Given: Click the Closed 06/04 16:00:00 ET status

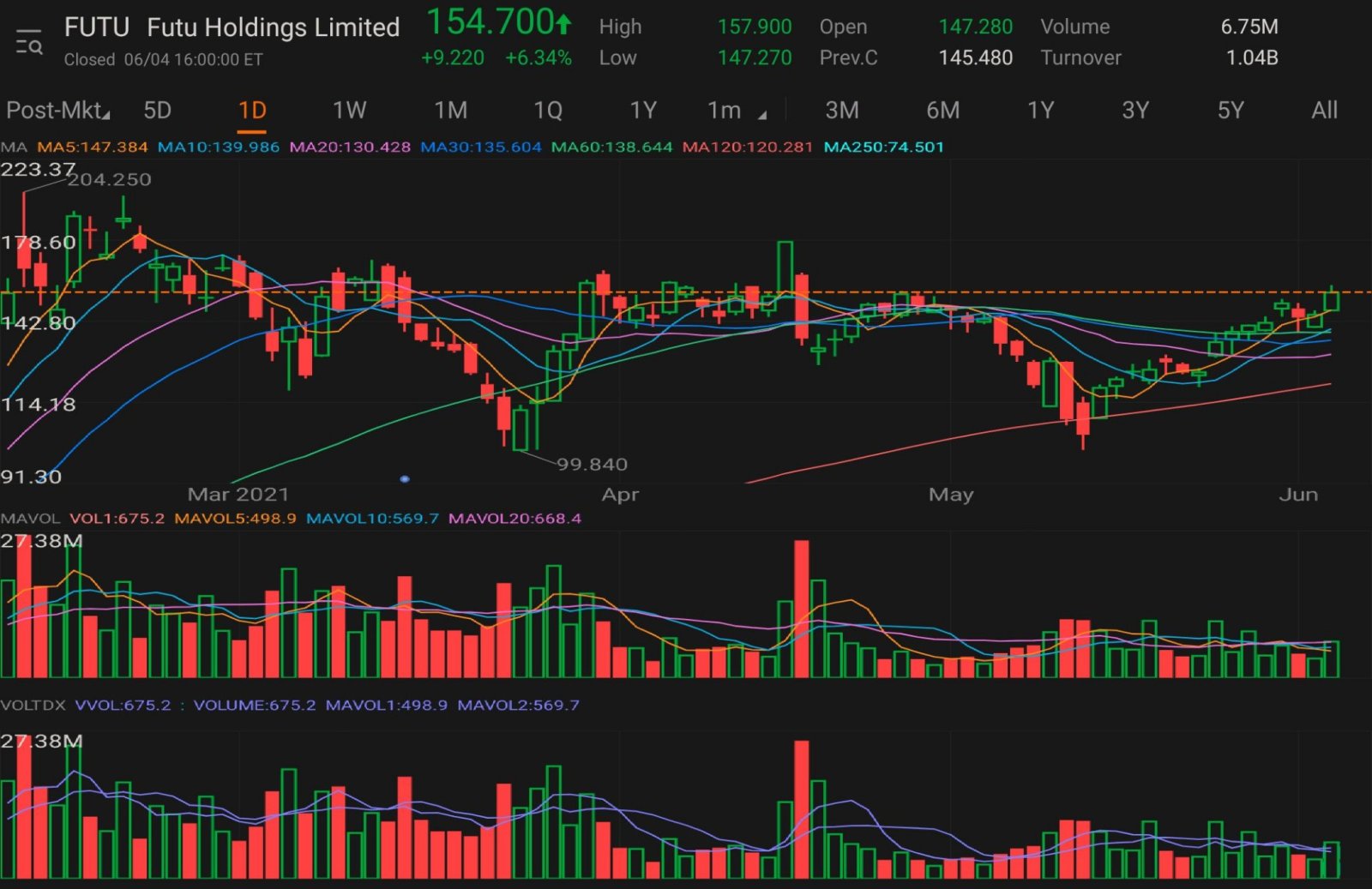Looking at the screenshot, I should [x=163, y=60].
